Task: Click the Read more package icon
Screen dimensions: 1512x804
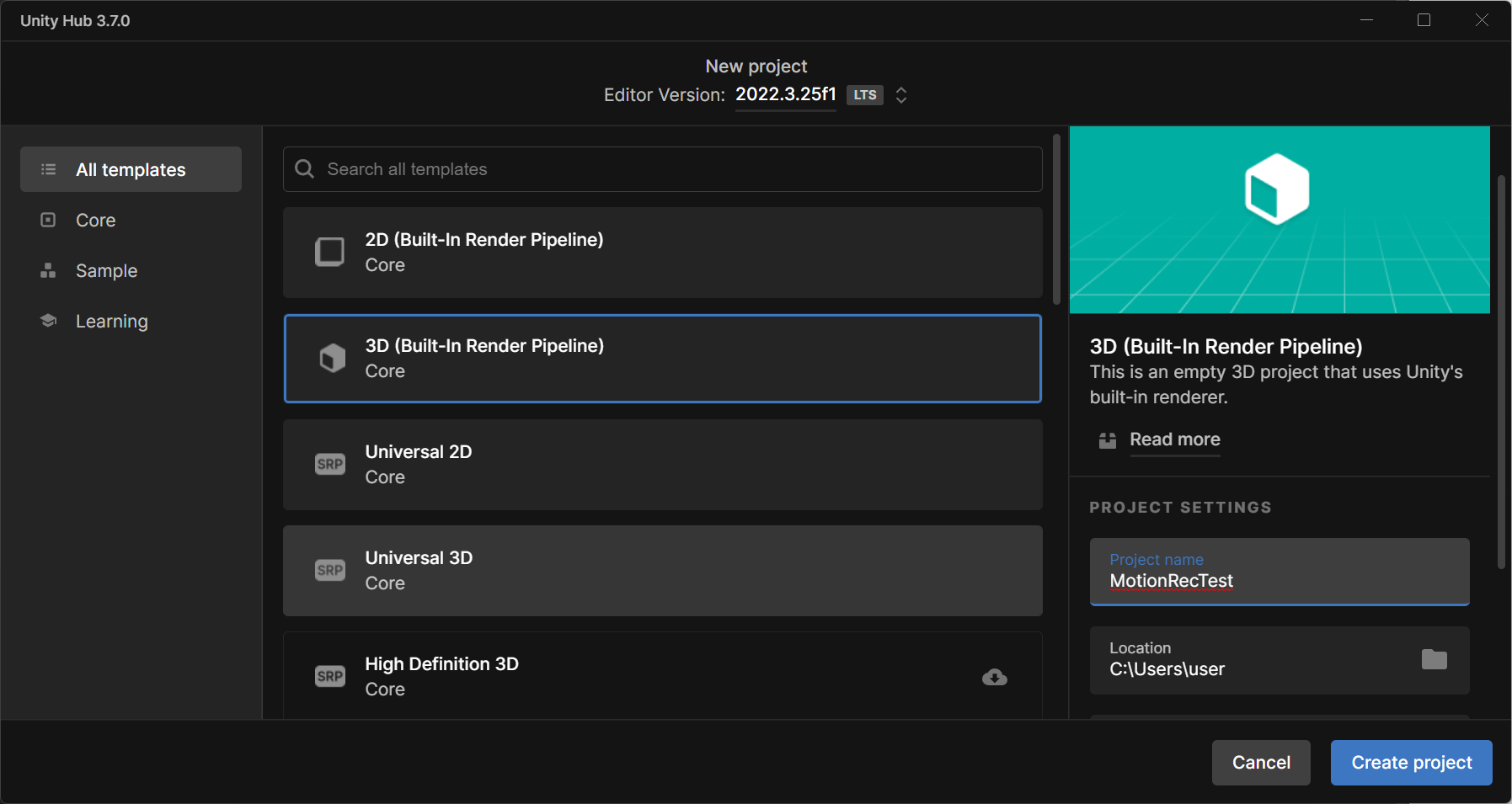Action: pos(1108,440)
